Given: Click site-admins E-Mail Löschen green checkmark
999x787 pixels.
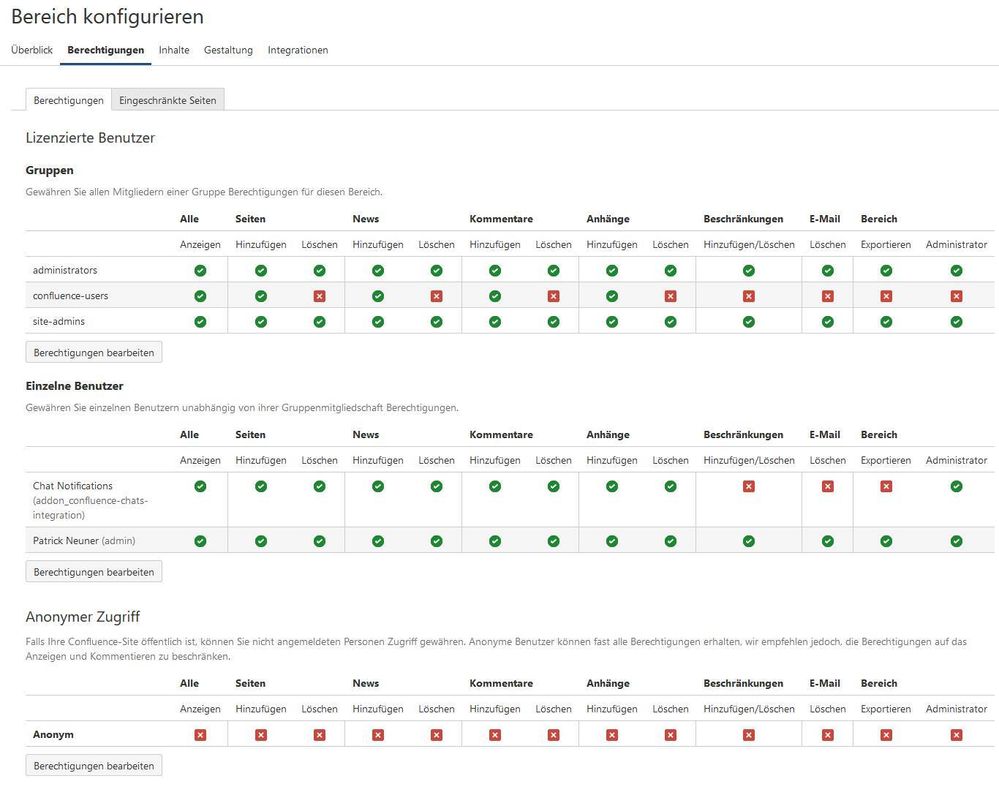Looking at the screenshot, I should (828, 321).
